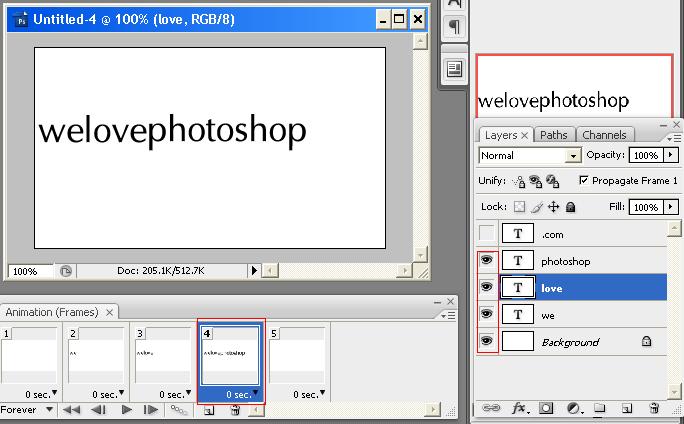Click the link layers icon
This screenshot has width=684, height=424.
491,408
